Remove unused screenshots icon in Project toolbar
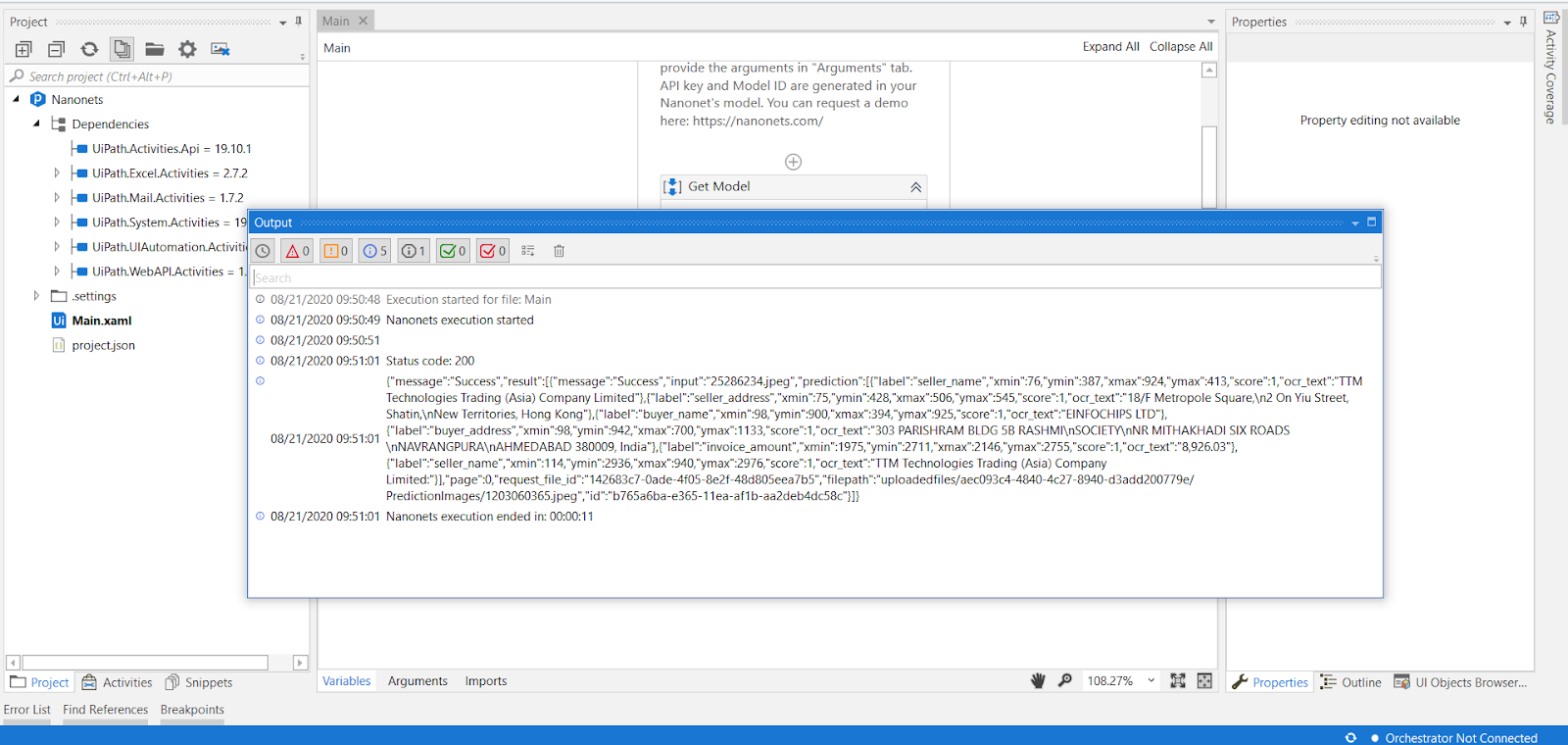 (x=220, y=49)
